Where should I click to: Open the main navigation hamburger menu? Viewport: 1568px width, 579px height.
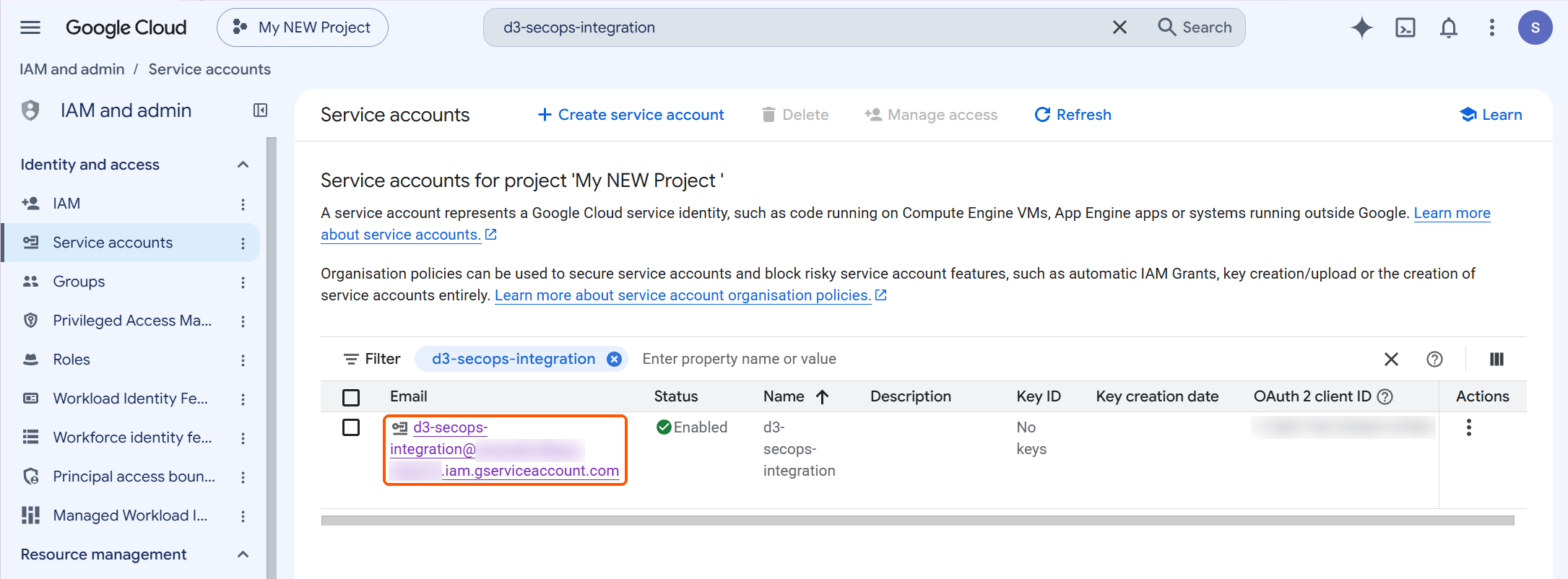click(30, 27)
